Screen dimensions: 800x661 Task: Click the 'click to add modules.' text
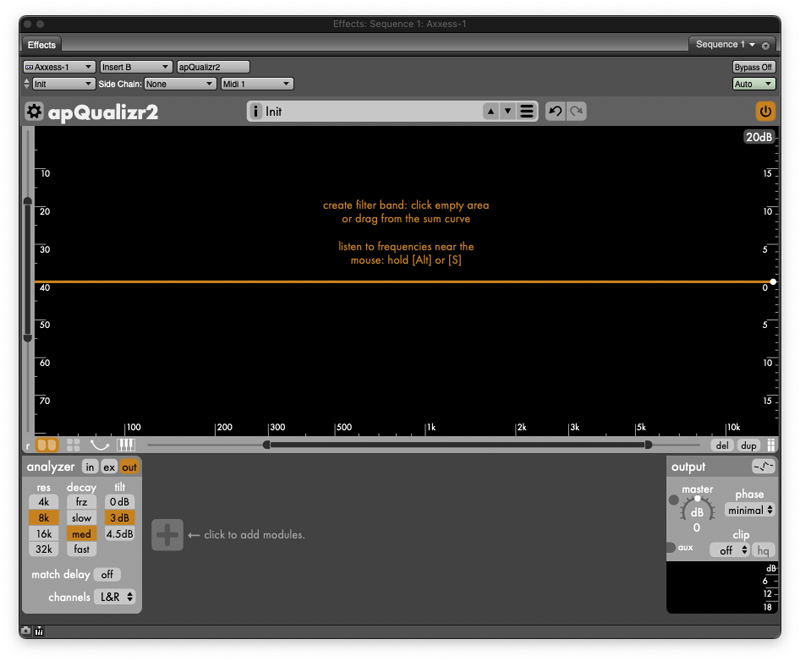(x=254, y=535)
